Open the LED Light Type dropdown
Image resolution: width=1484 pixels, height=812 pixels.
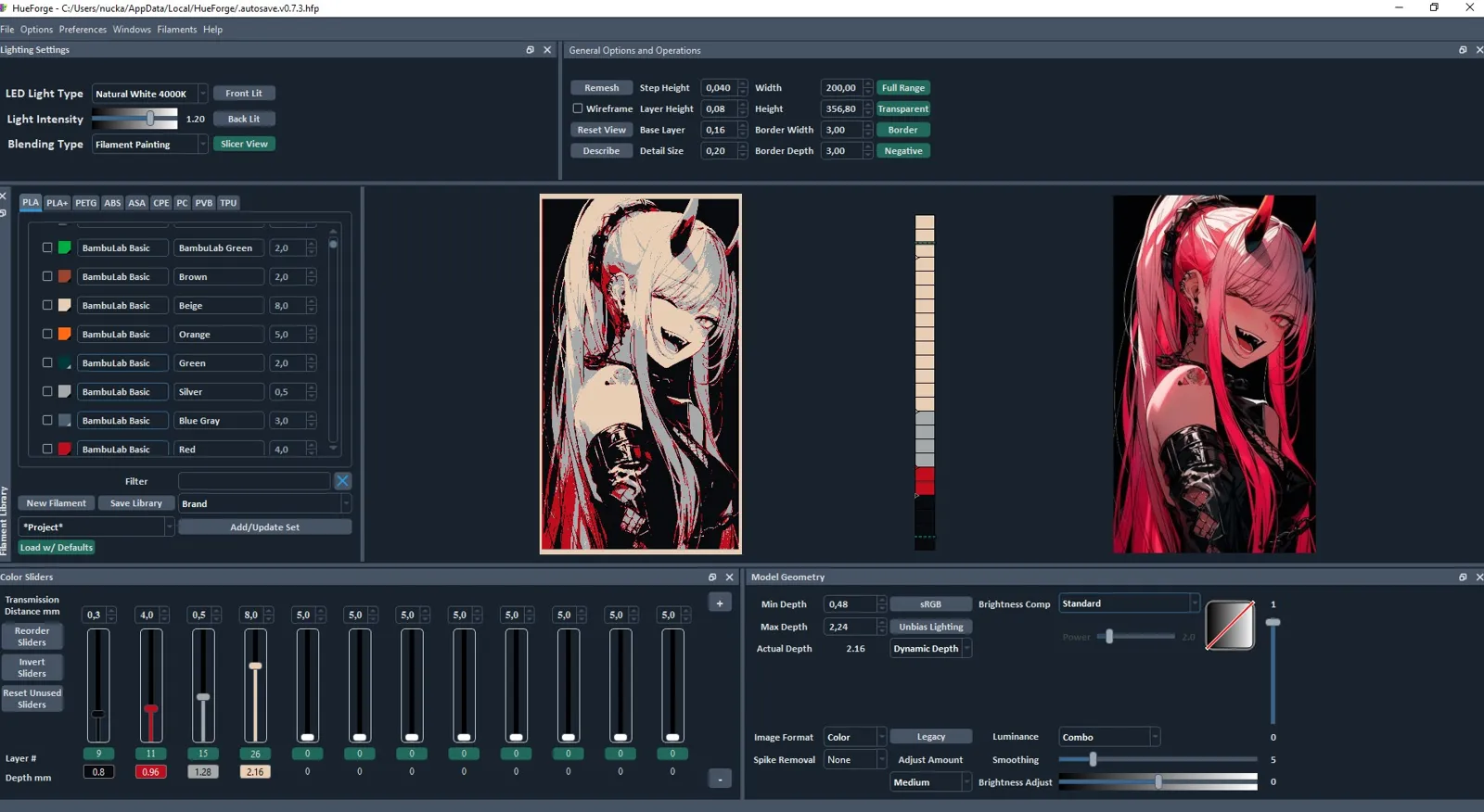149,94
